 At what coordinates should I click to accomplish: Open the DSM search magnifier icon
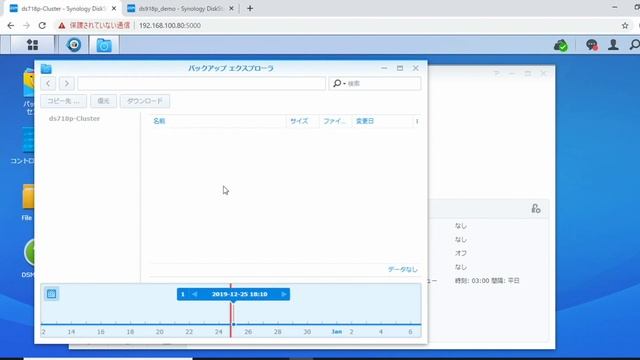(x=635, y=44)
